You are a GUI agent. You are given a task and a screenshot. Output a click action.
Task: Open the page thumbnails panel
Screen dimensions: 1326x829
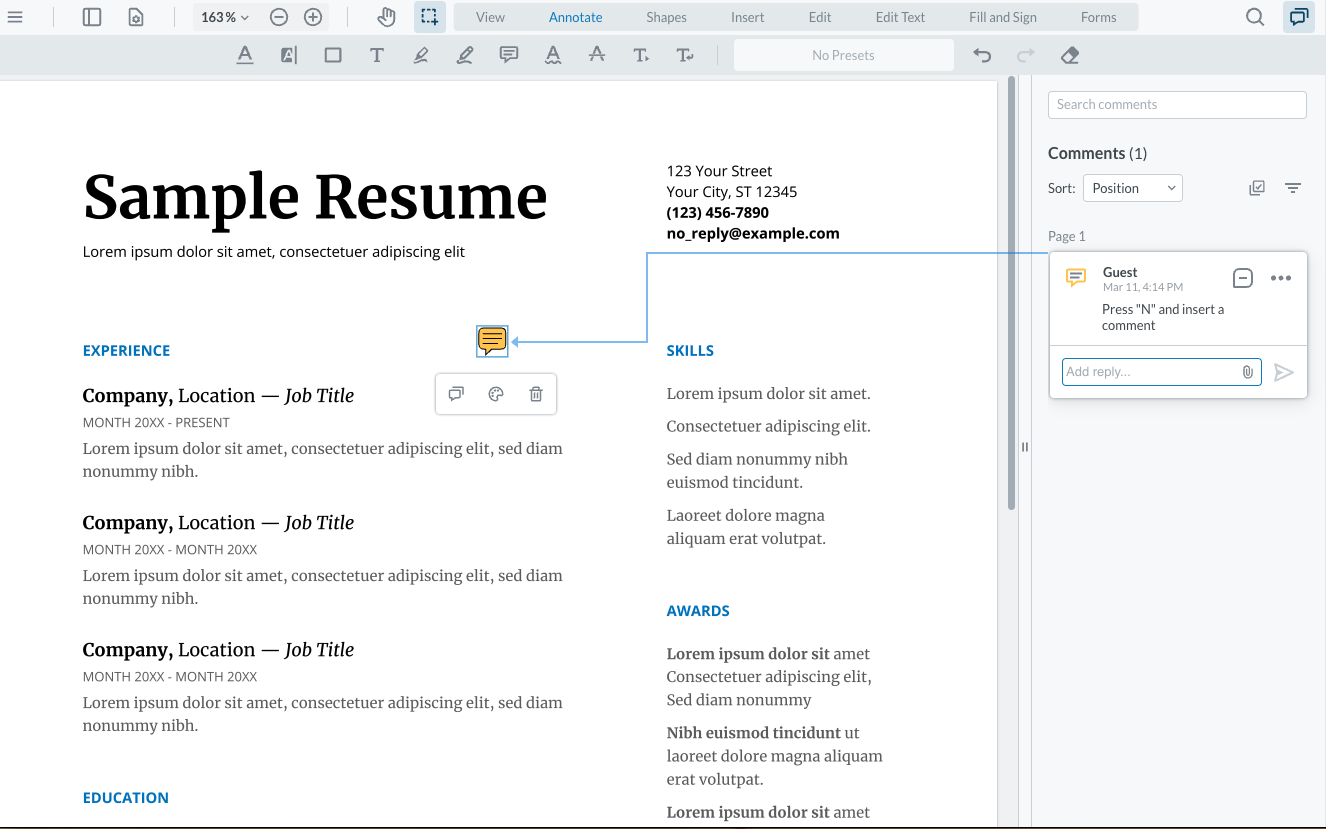(91, 16)
